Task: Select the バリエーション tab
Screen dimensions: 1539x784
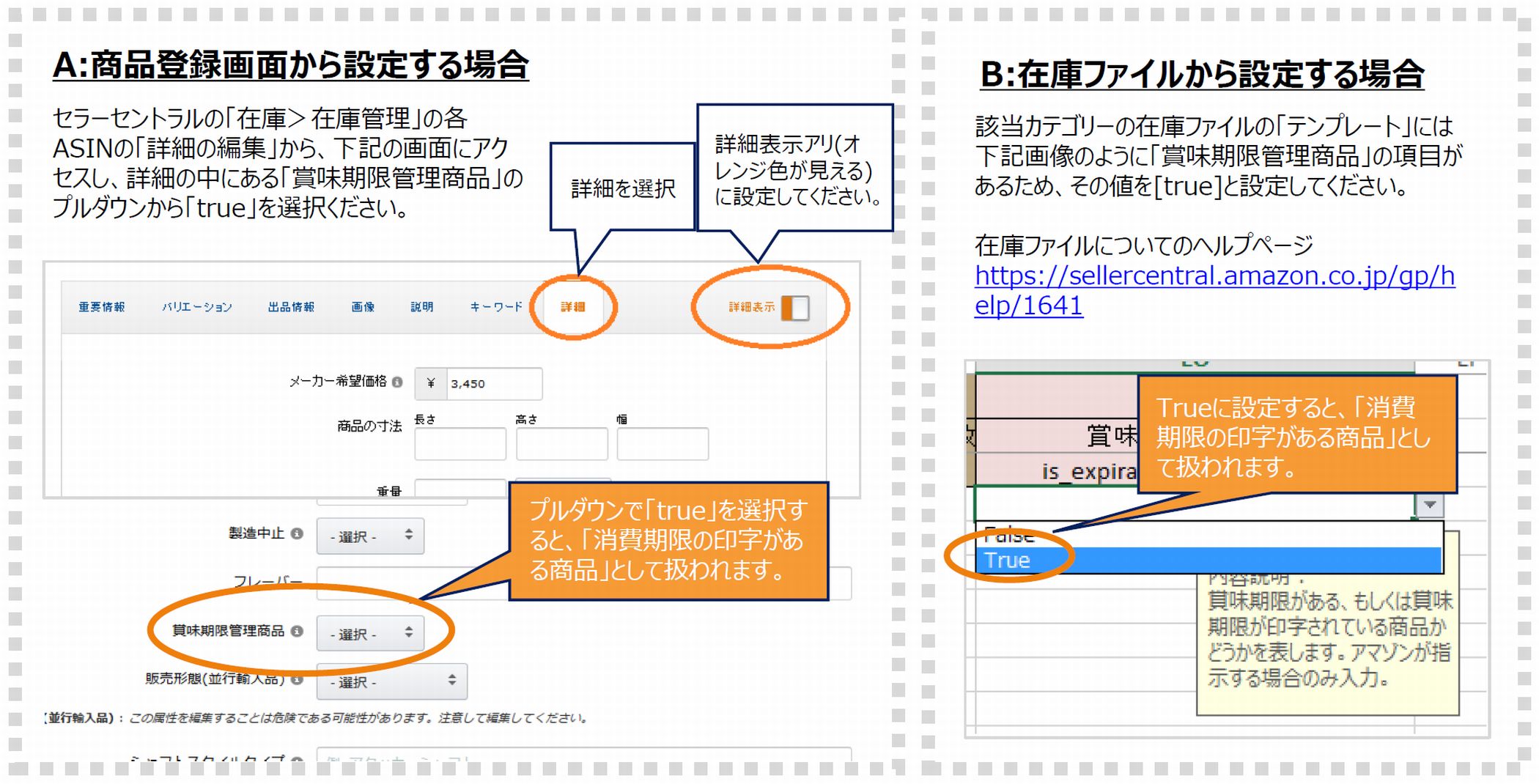Action: click(196, 307)
